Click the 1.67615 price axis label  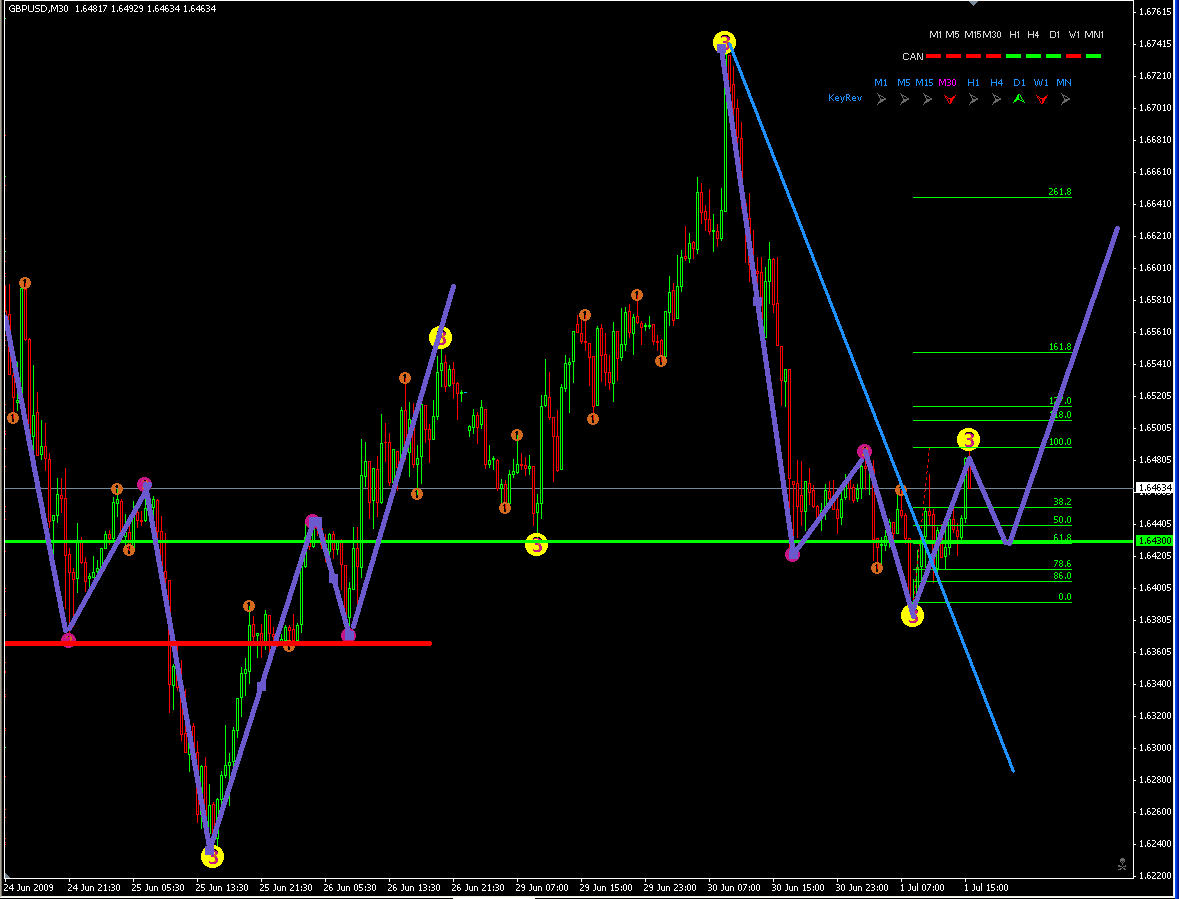pos(1155,11)
